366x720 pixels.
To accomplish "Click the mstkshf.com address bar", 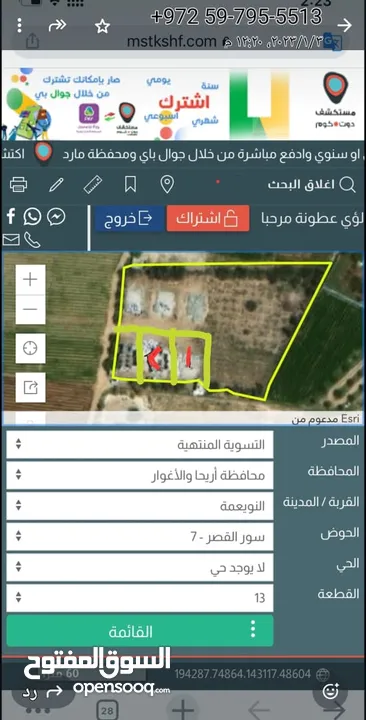I will tap(171, 42).
